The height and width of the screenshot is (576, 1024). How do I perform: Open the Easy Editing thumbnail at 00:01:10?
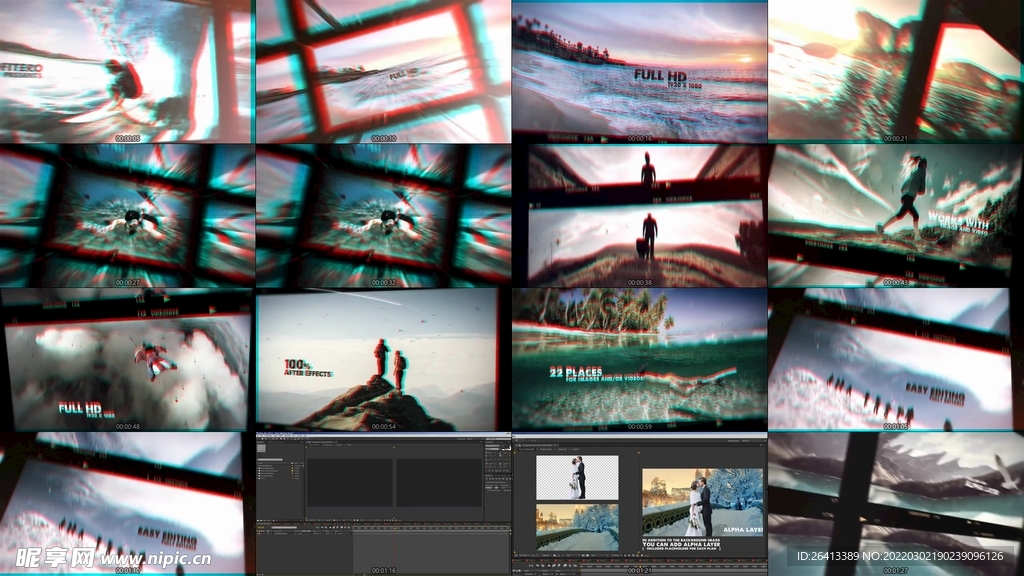(127, 504)
